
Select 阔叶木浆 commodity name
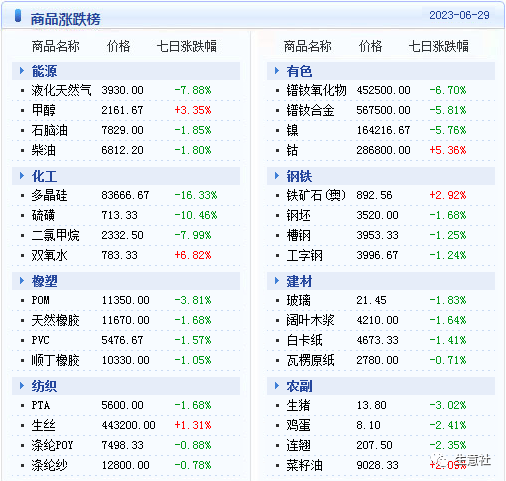pyautogui.click(x=310, y=320)
